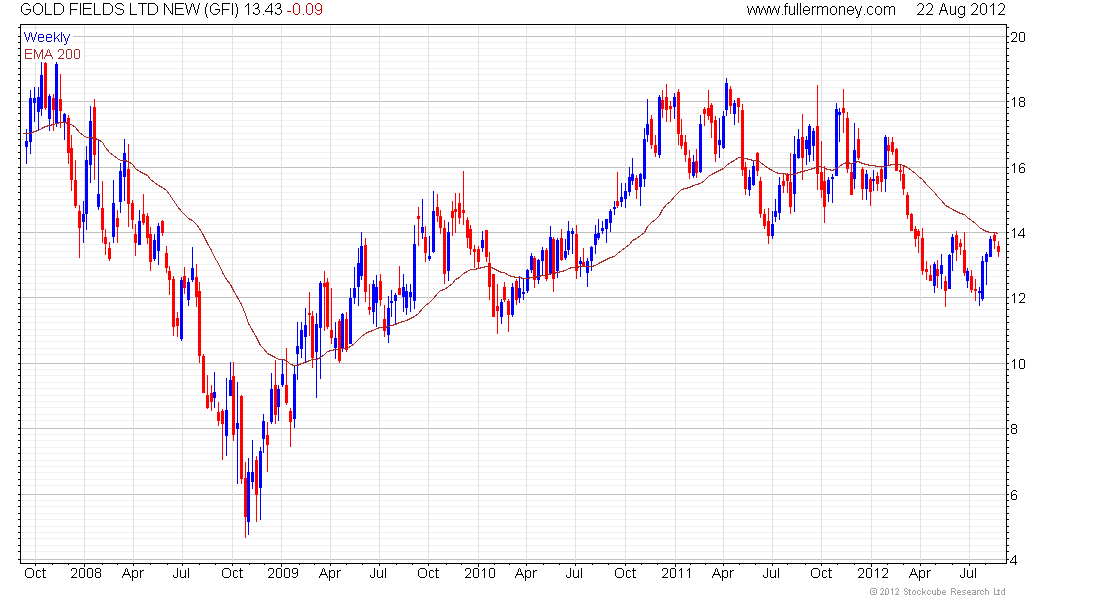Image resolution: width=1100 pixels, height=600 pixels.
Task: Click the -0.09 price change value
Action: 306,10
